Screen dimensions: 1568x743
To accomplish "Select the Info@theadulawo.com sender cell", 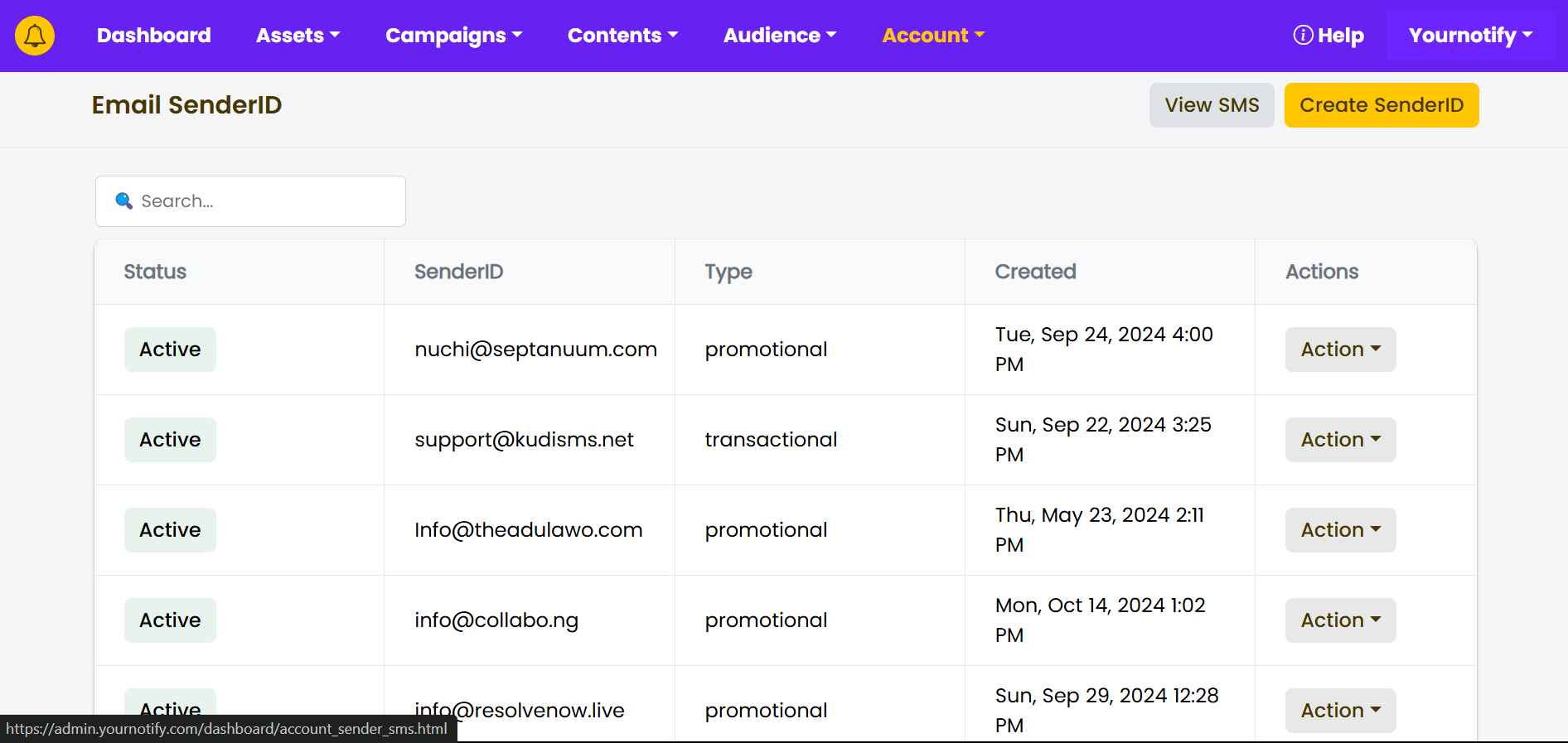I will coord(529,530).
